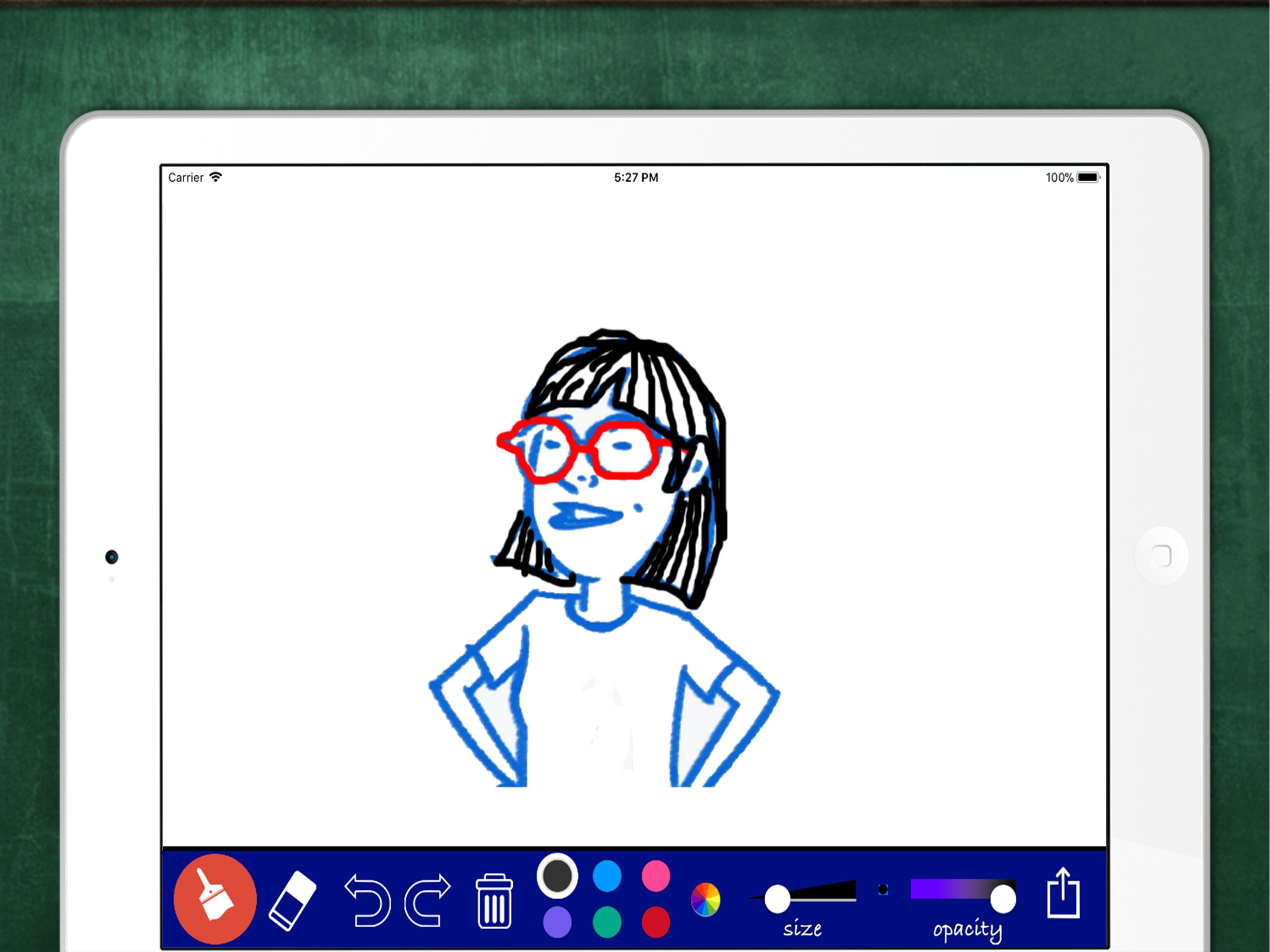
Task: Tap the share export icon
Action: click(1063, 893)
